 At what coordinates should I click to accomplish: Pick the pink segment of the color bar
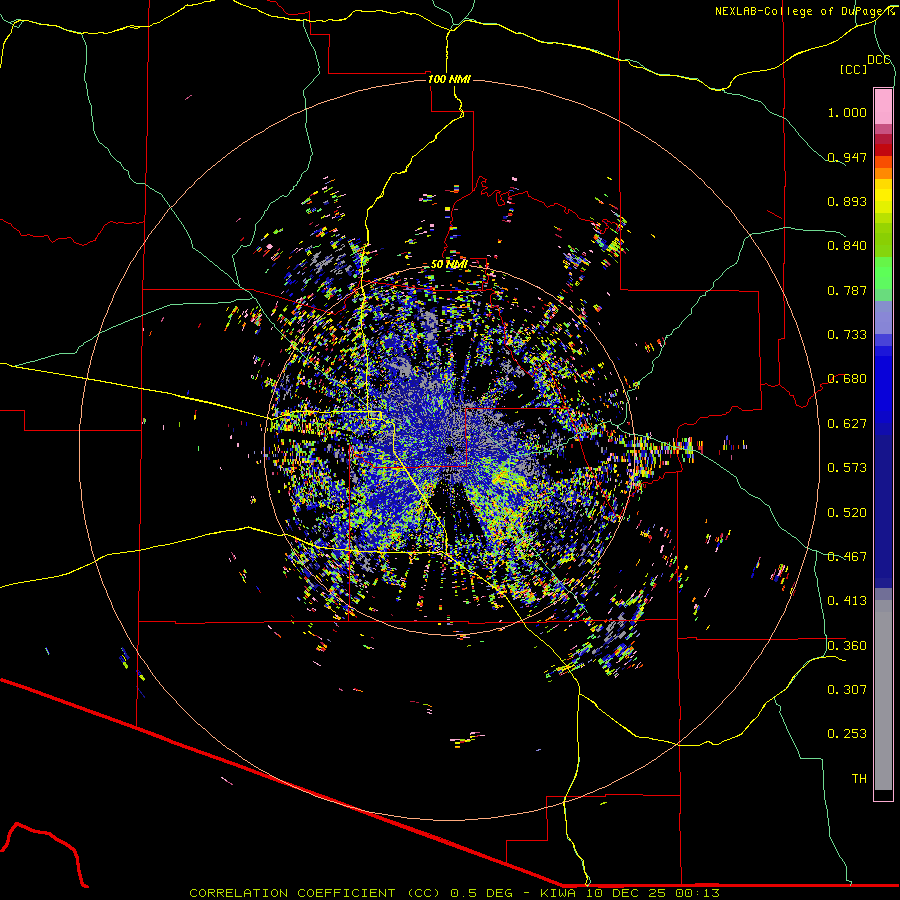(x=883, y=106)
